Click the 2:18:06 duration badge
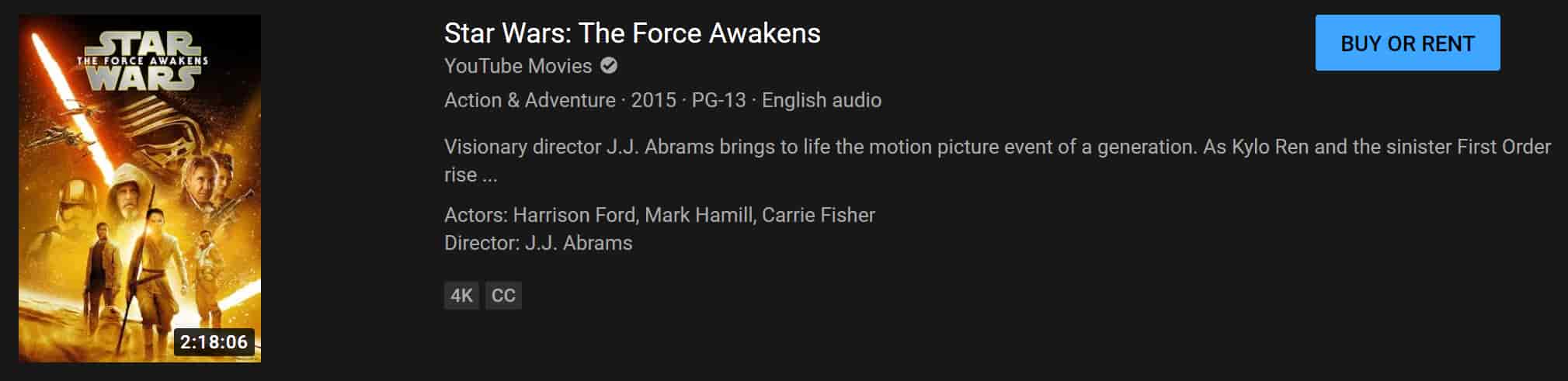 [214, 342]
